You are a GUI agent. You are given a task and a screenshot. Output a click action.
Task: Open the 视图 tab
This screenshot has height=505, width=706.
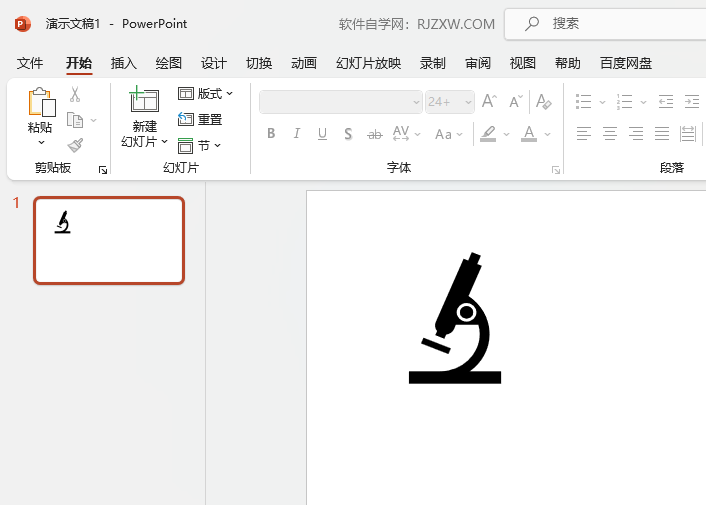523,63
